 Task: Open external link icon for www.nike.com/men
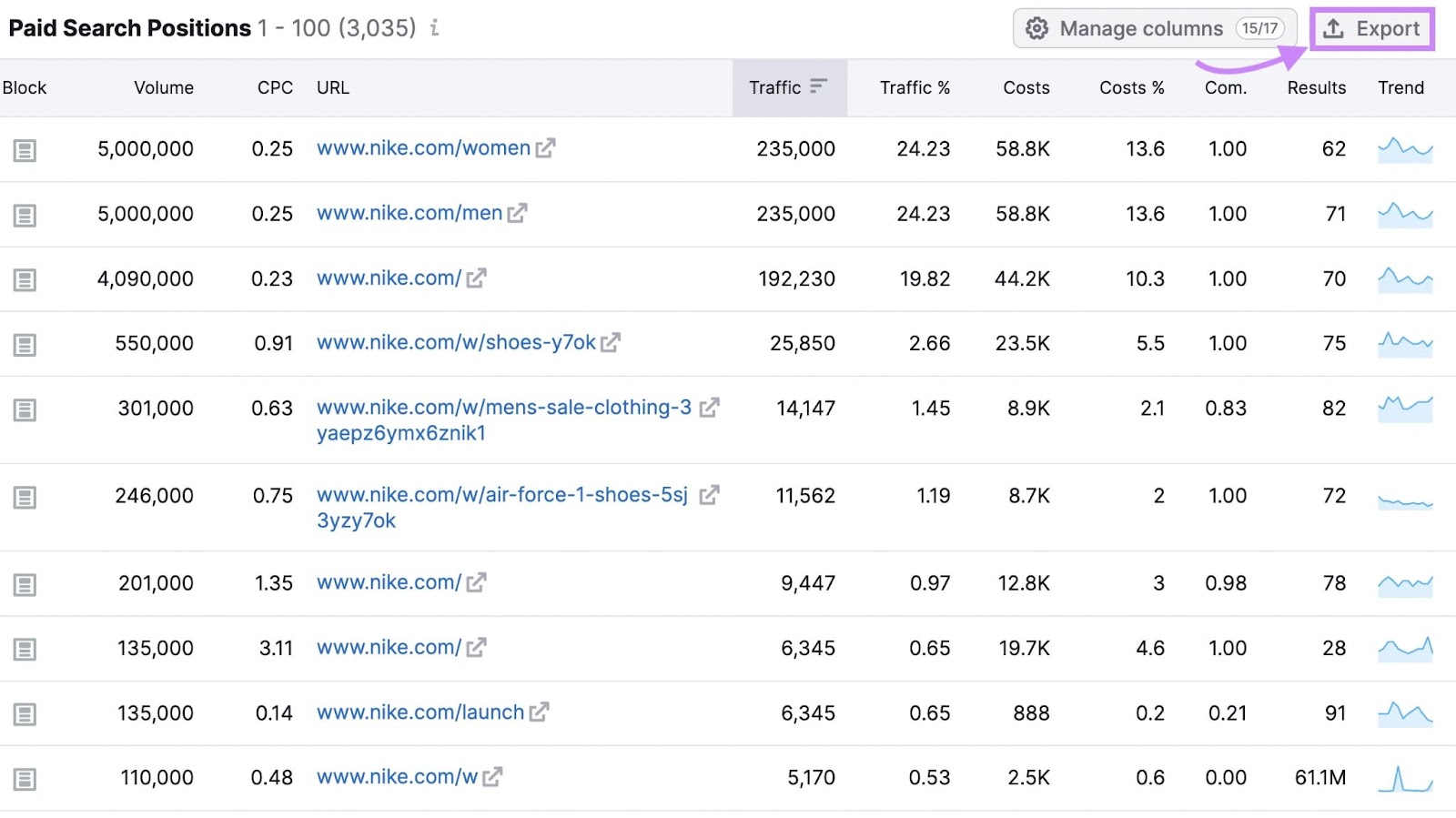coord(518,214)
